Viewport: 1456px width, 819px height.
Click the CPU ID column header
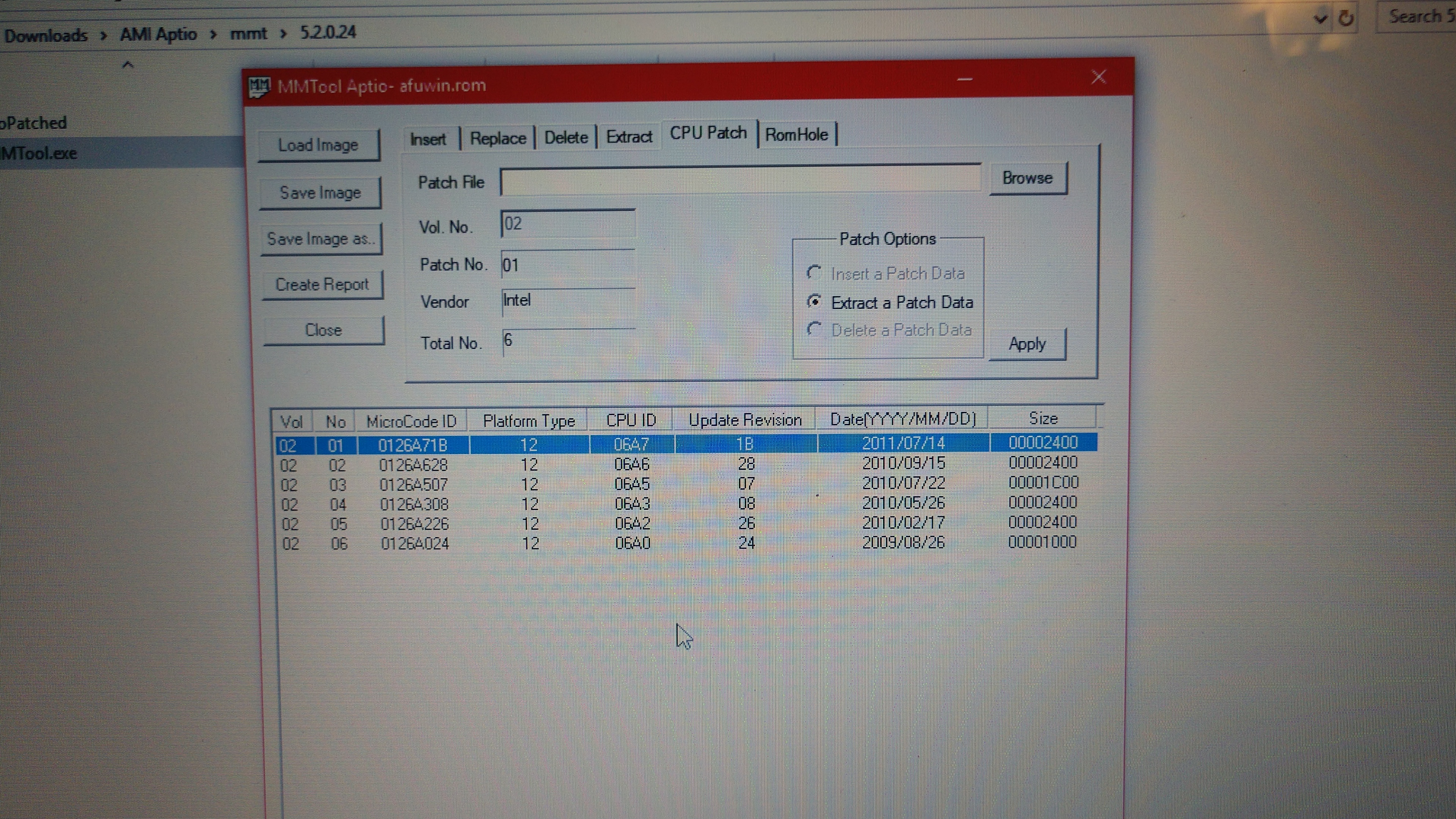(631, 420)
